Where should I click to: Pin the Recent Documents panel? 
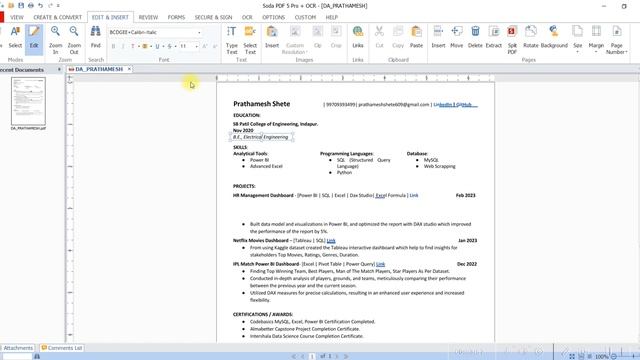pos(59,69)
